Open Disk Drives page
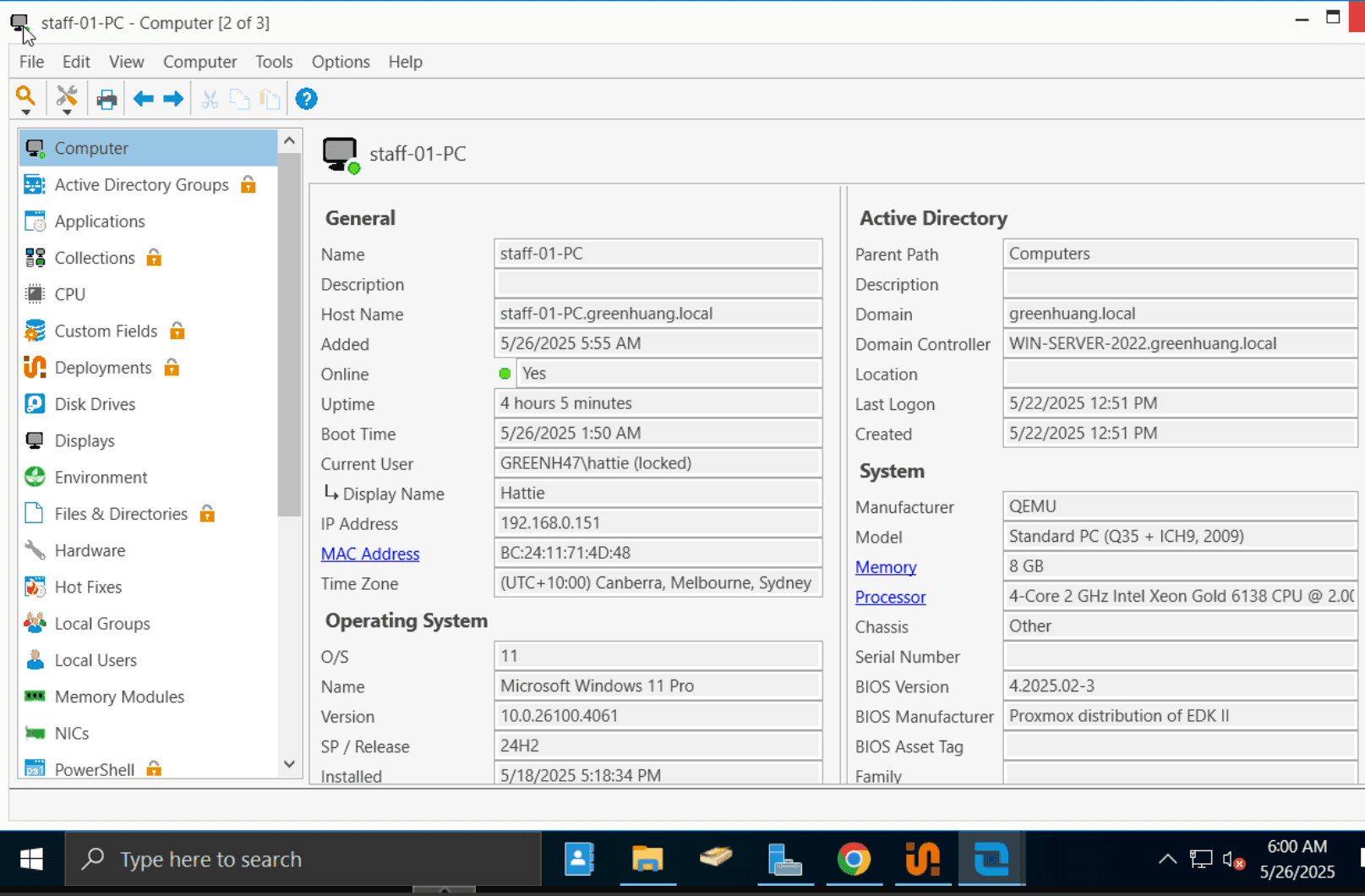This screenshot has height=896, width=1365. coord(95,404)
